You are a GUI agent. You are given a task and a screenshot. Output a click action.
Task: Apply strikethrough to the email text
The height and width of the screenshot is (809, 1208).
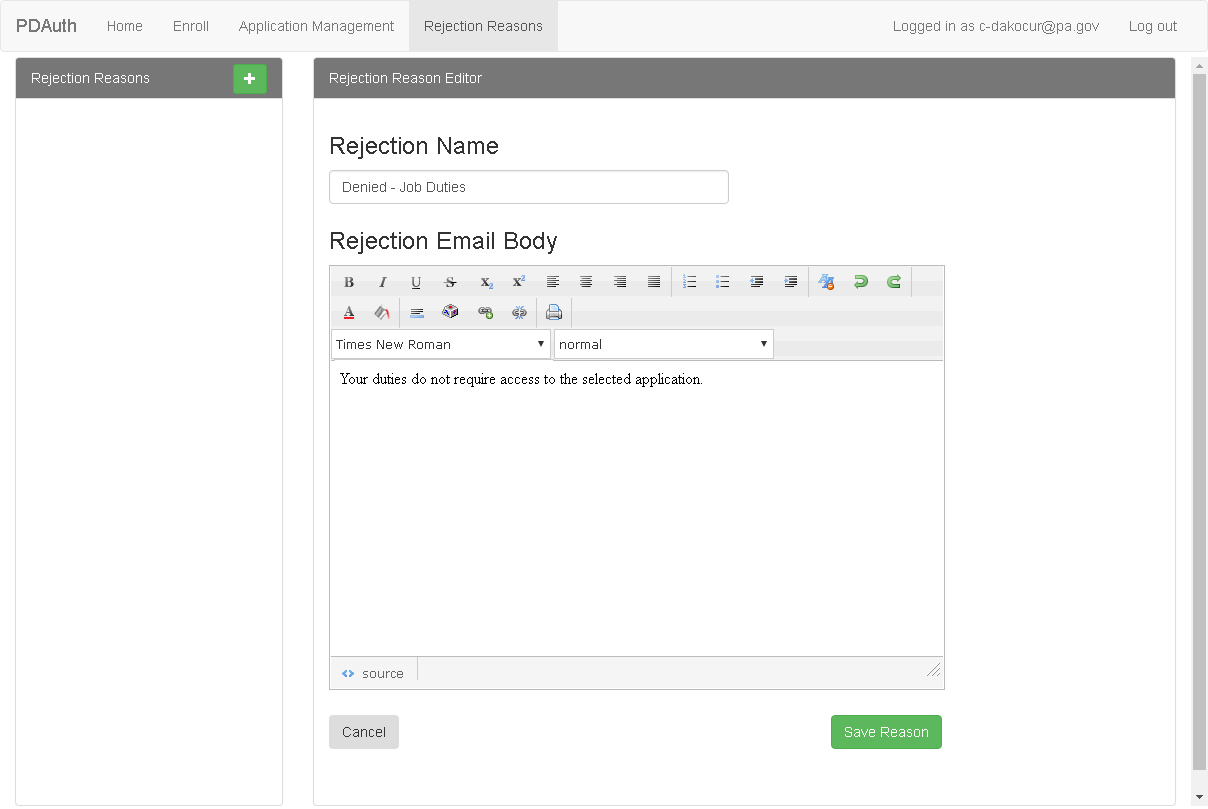pos(450,282)
